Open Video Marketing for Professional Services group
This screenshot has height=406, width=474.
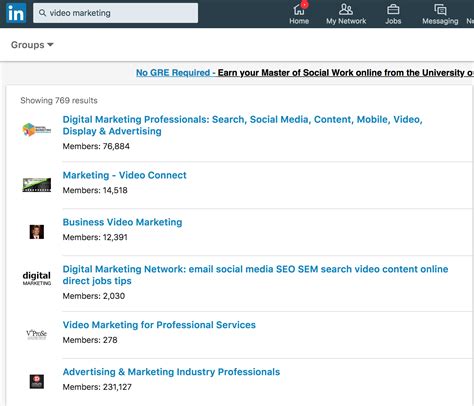pyautogui.click(x=159, y=325)
